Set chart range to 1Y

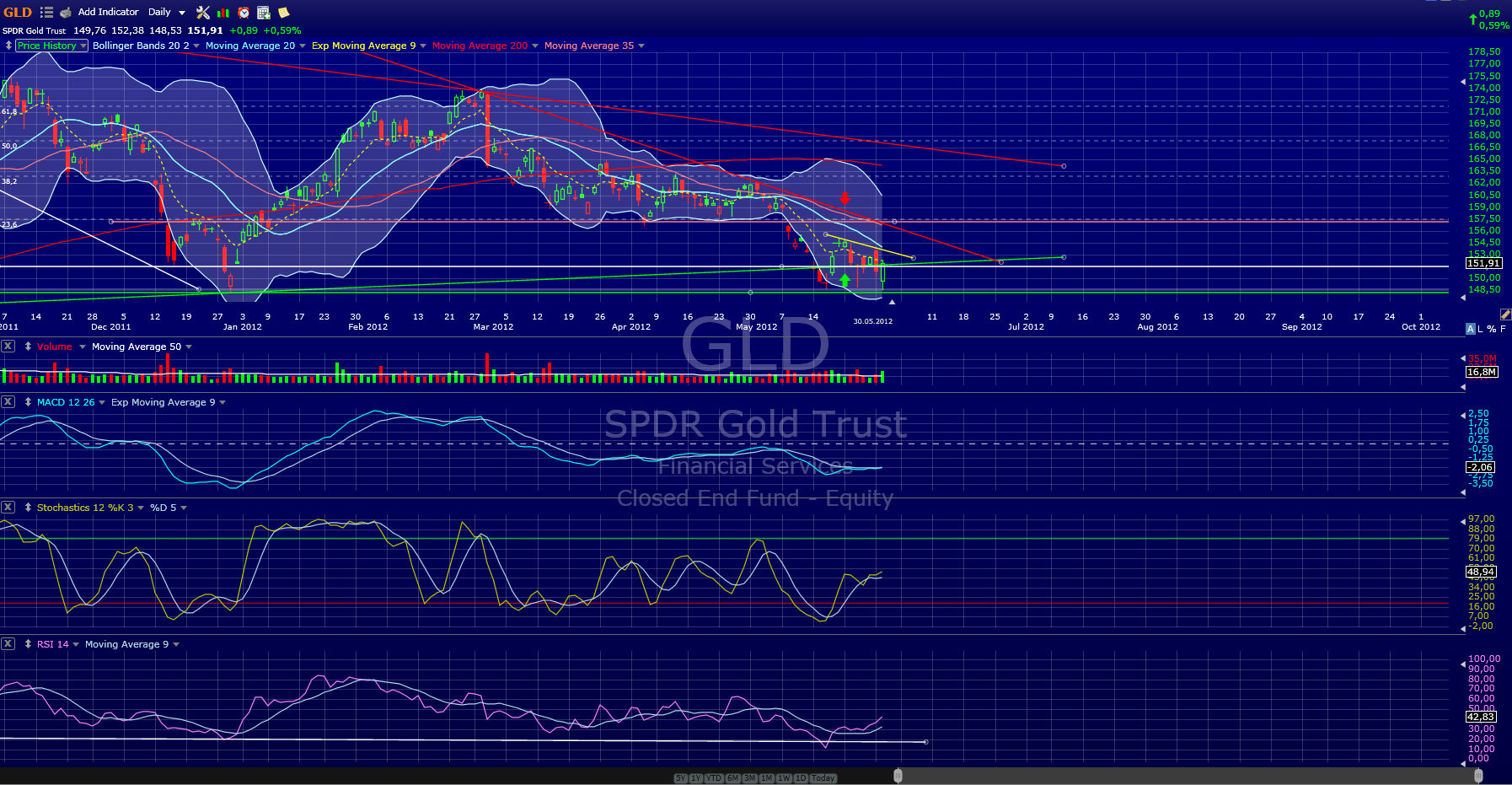point(696,778)
